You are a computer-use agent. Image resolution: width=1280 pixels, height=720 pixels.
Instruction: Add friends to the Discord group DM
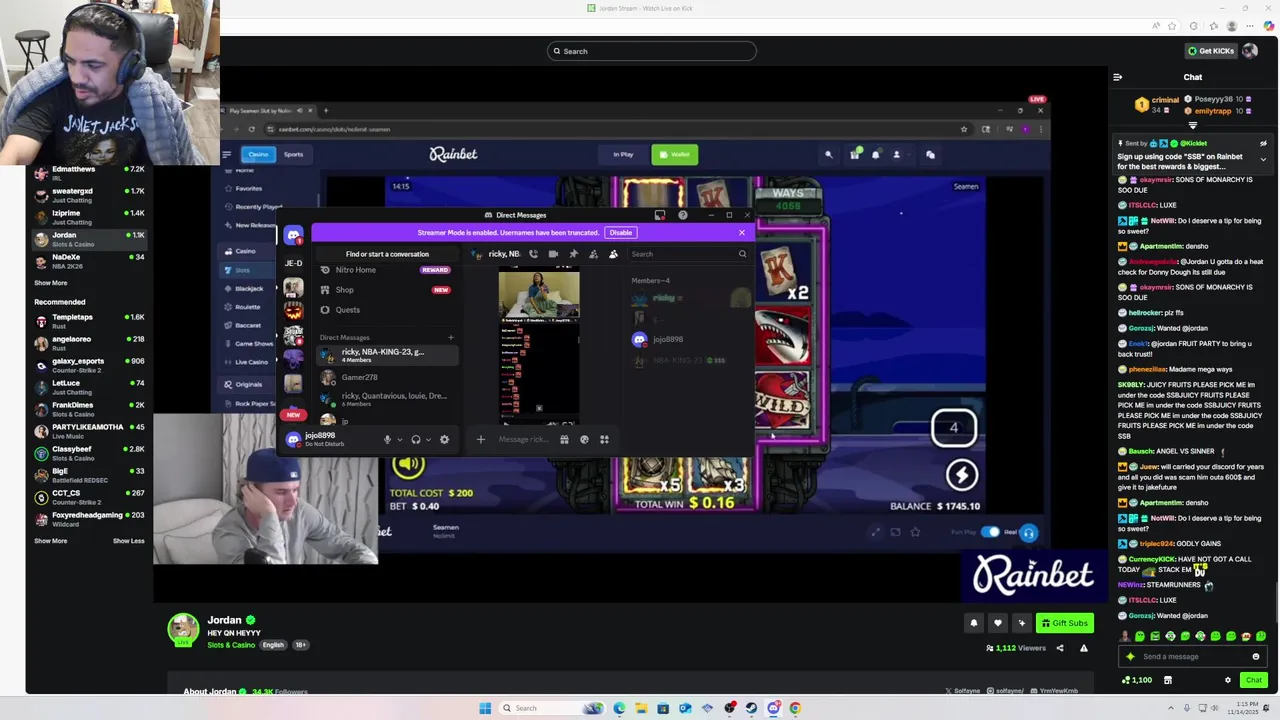[x=593, y=254]
